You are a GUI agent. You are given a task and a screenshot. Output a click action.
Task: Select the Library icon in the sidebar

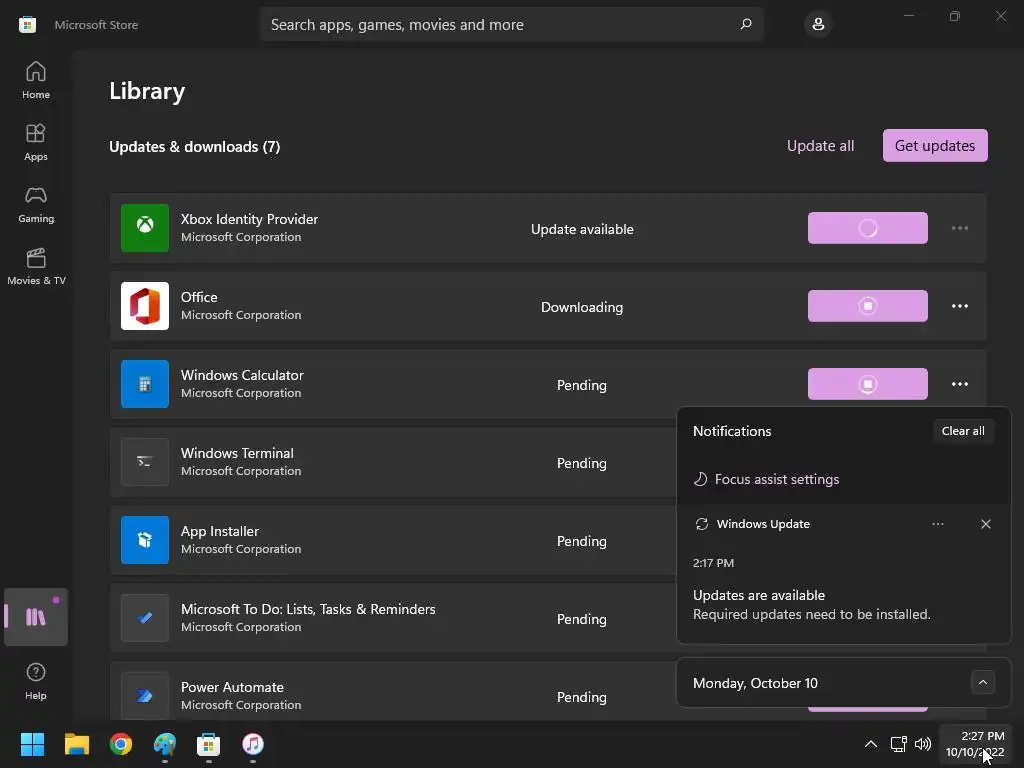point(36,616)
